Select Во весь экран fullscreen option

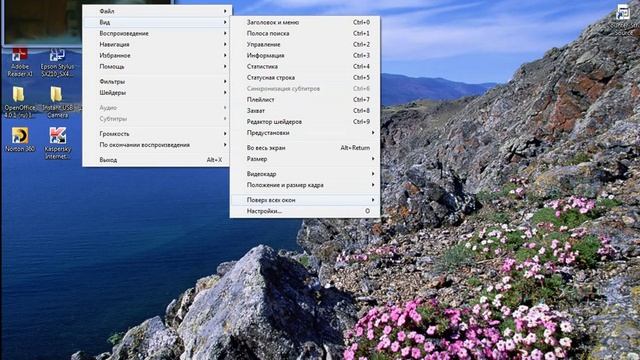tap(305, 147)
